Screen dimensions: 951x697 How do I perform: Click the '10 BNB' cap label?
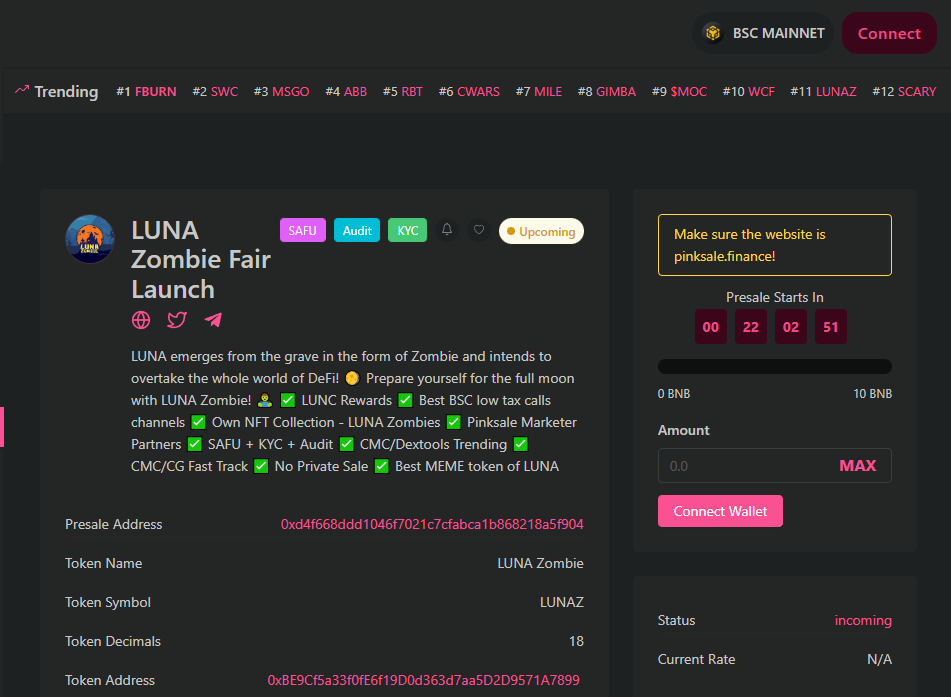[x=872, y=394]
